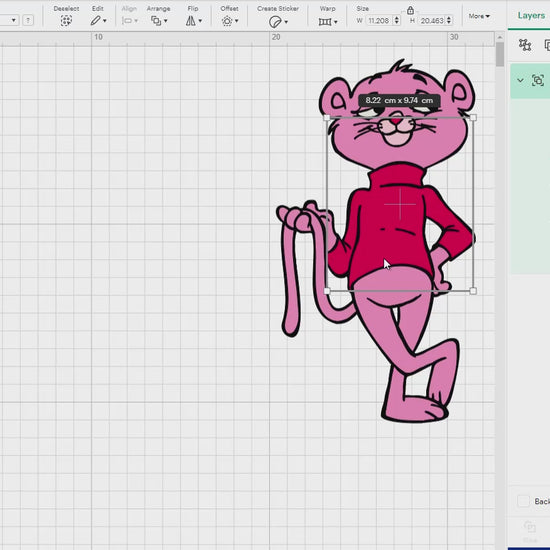Click the bottom-right selection handle

coord(473,291)
